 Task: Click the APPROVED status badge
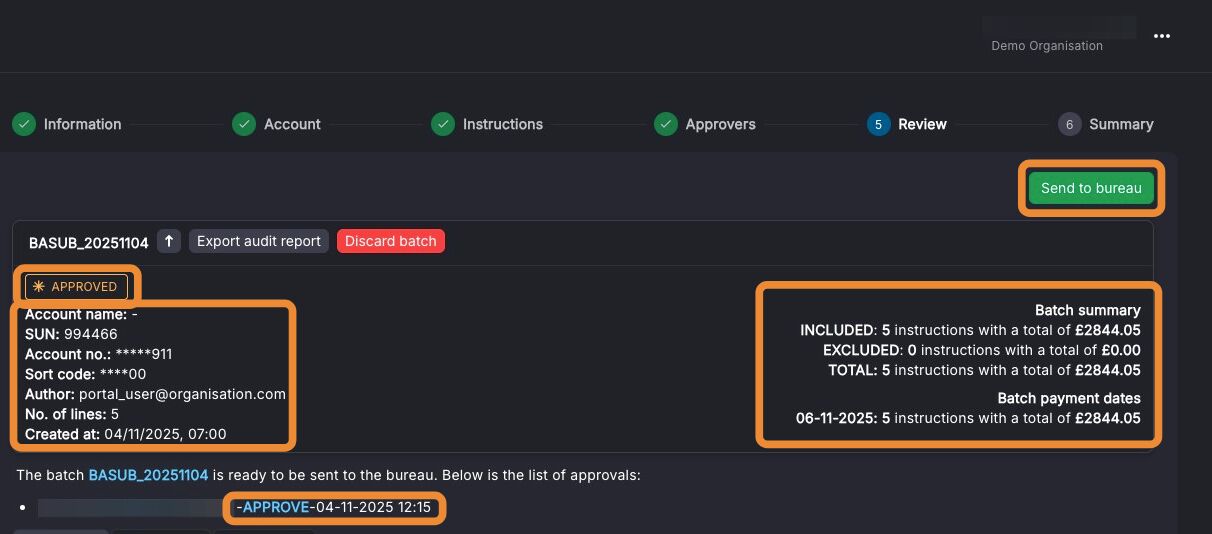pyautogui.click(x=76, y=286)
